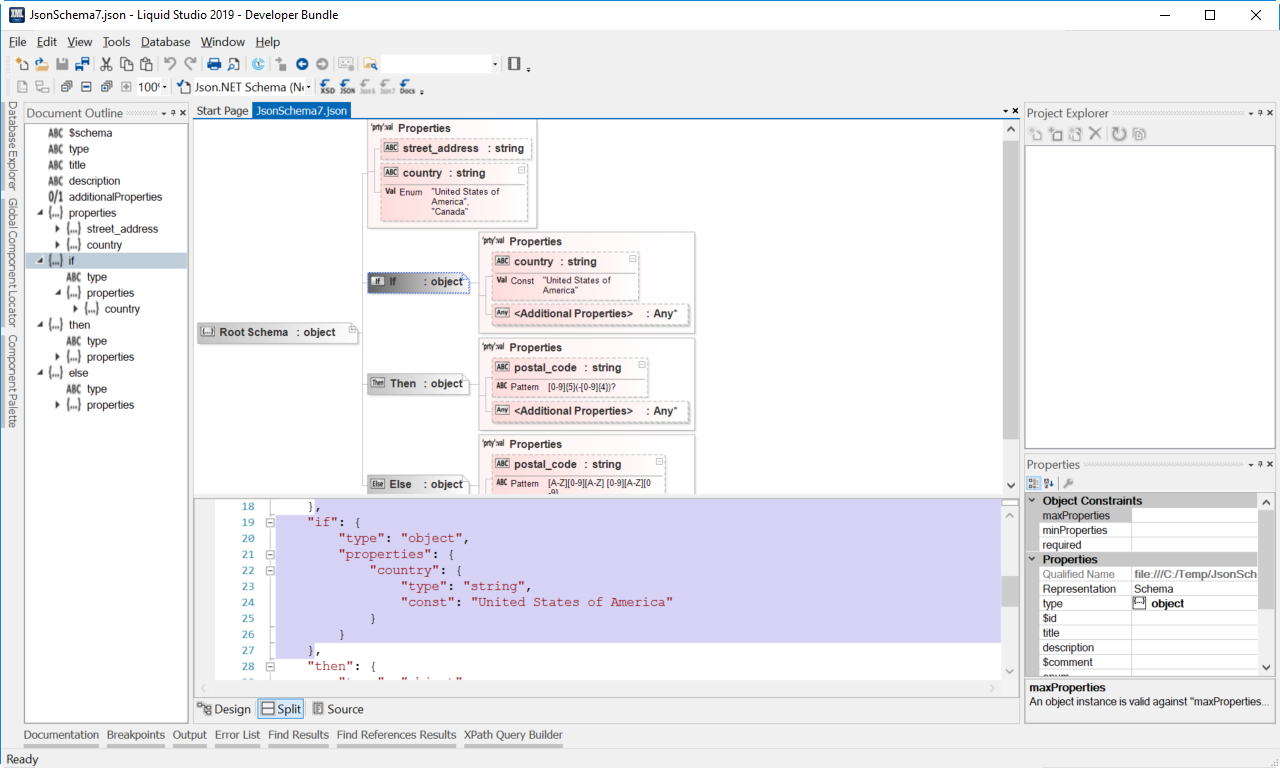
Task: Click the Redo icon on the toolbar
Action: tap(191, 63)
